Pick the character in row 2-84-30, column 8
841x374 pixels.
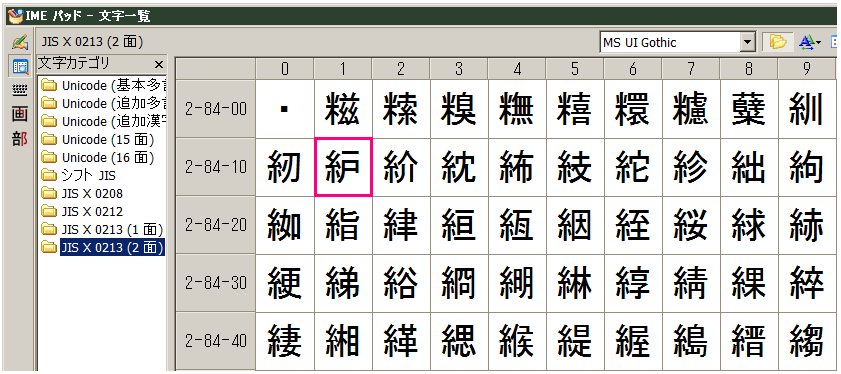(x=749, y=283)
